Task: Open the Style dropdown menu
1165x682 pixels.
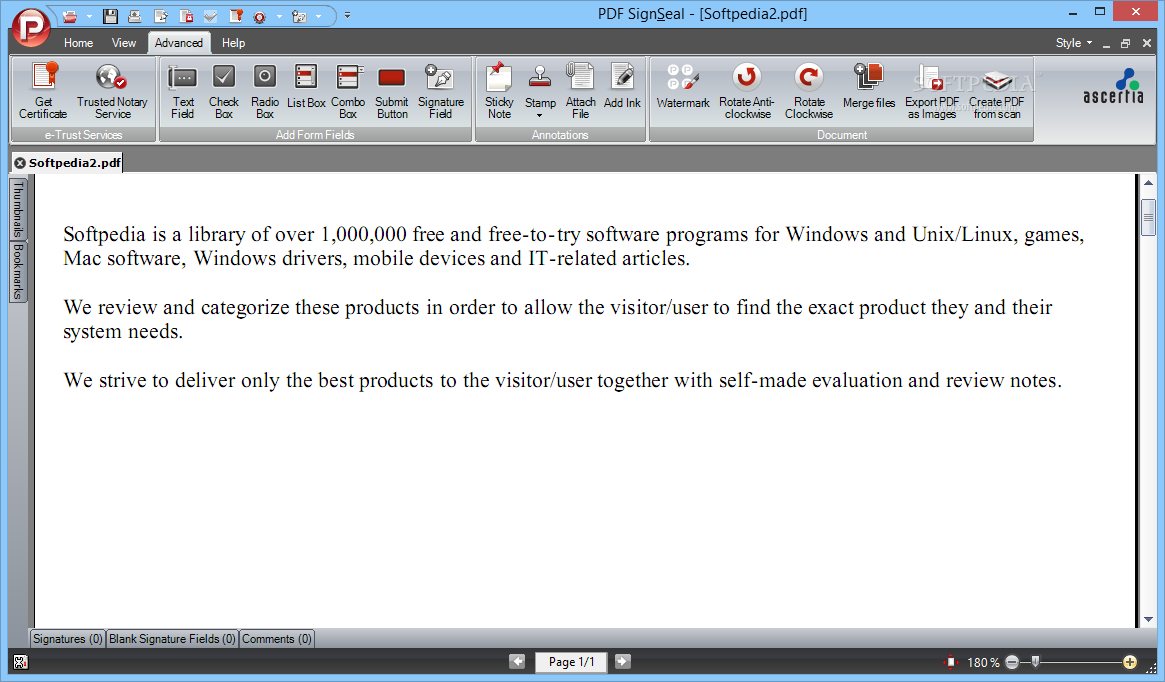Action: (1074, 43)
